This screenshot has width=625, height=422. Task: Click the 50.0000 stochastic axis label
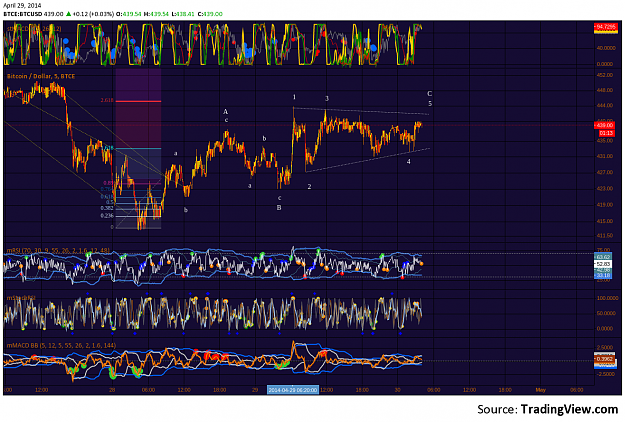[605, 313]
